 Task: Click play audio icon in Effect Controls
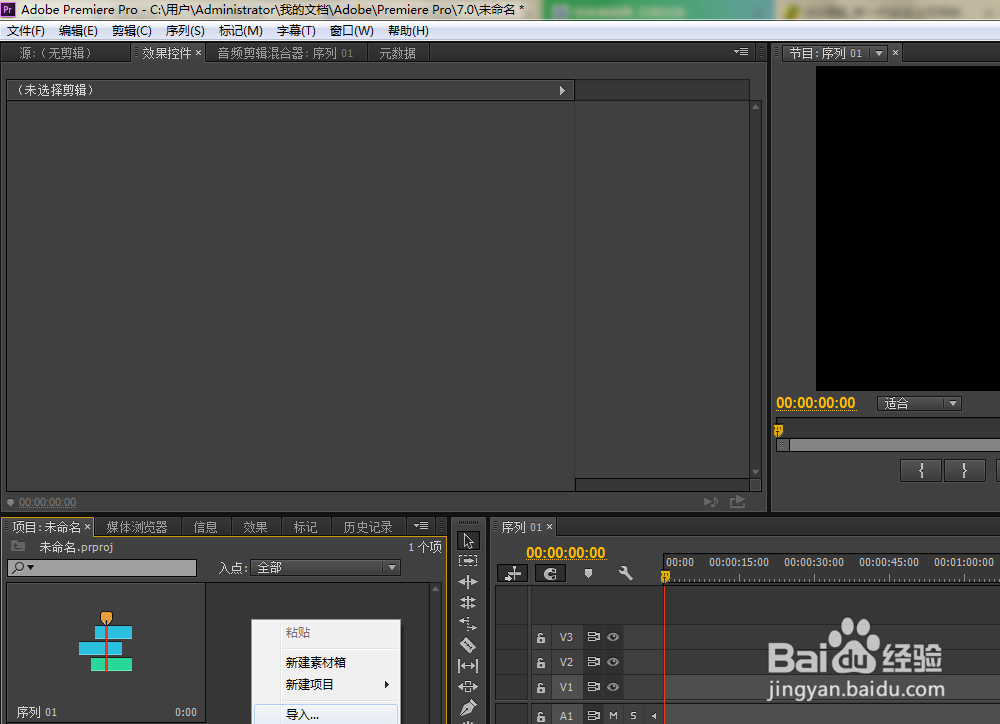710,502
